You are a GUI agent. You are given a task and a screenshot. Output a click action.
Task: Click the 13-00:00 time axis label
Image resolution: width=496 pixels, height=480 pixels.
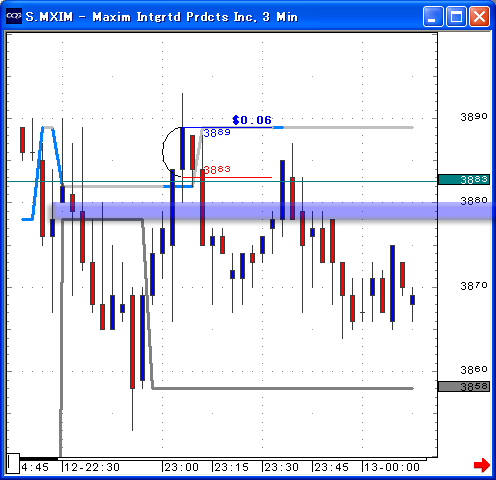392,467
